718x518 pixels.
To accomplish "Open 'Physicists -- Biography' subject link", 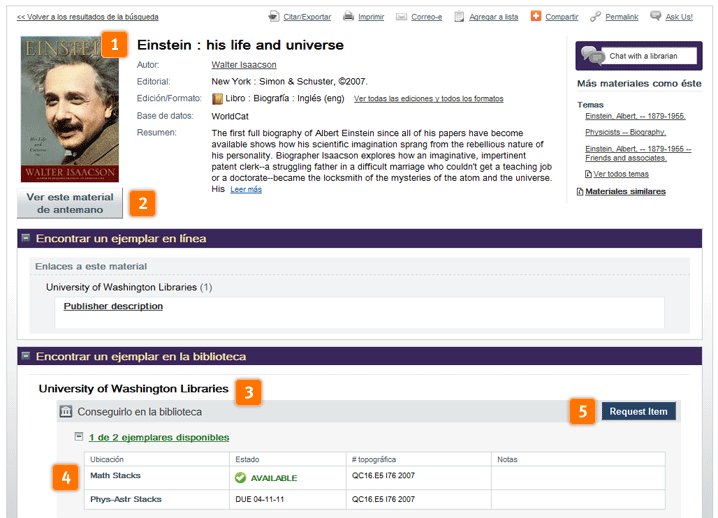I will click(x=625, y=132).
